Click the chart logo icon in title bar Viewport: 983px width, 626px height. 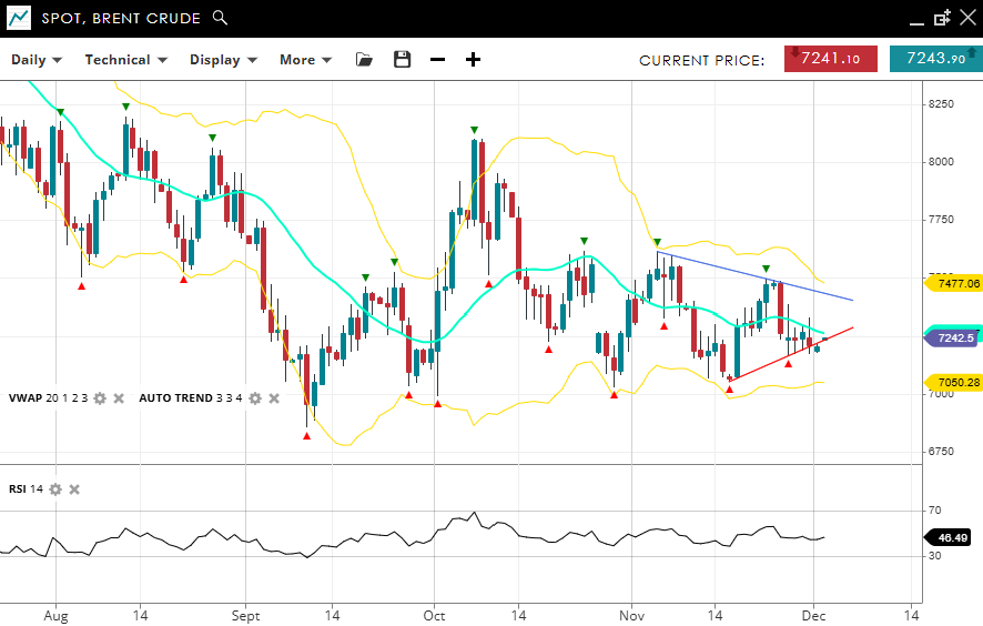pyautogui.click(x=18, y=18)
